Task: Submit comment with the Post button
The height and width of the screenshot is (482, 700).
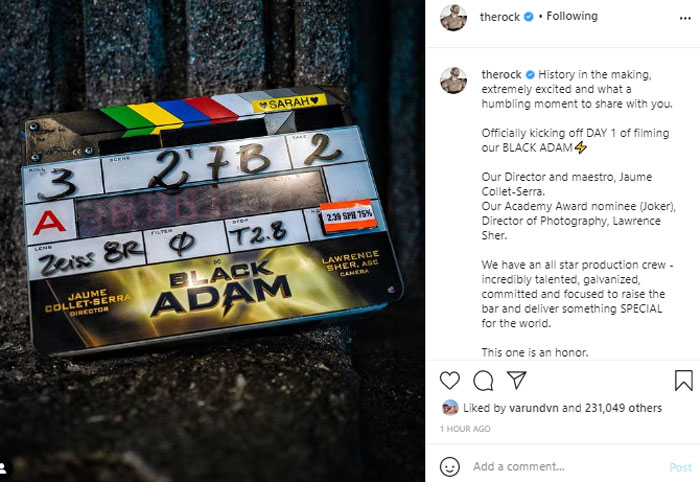Action: 680,467
